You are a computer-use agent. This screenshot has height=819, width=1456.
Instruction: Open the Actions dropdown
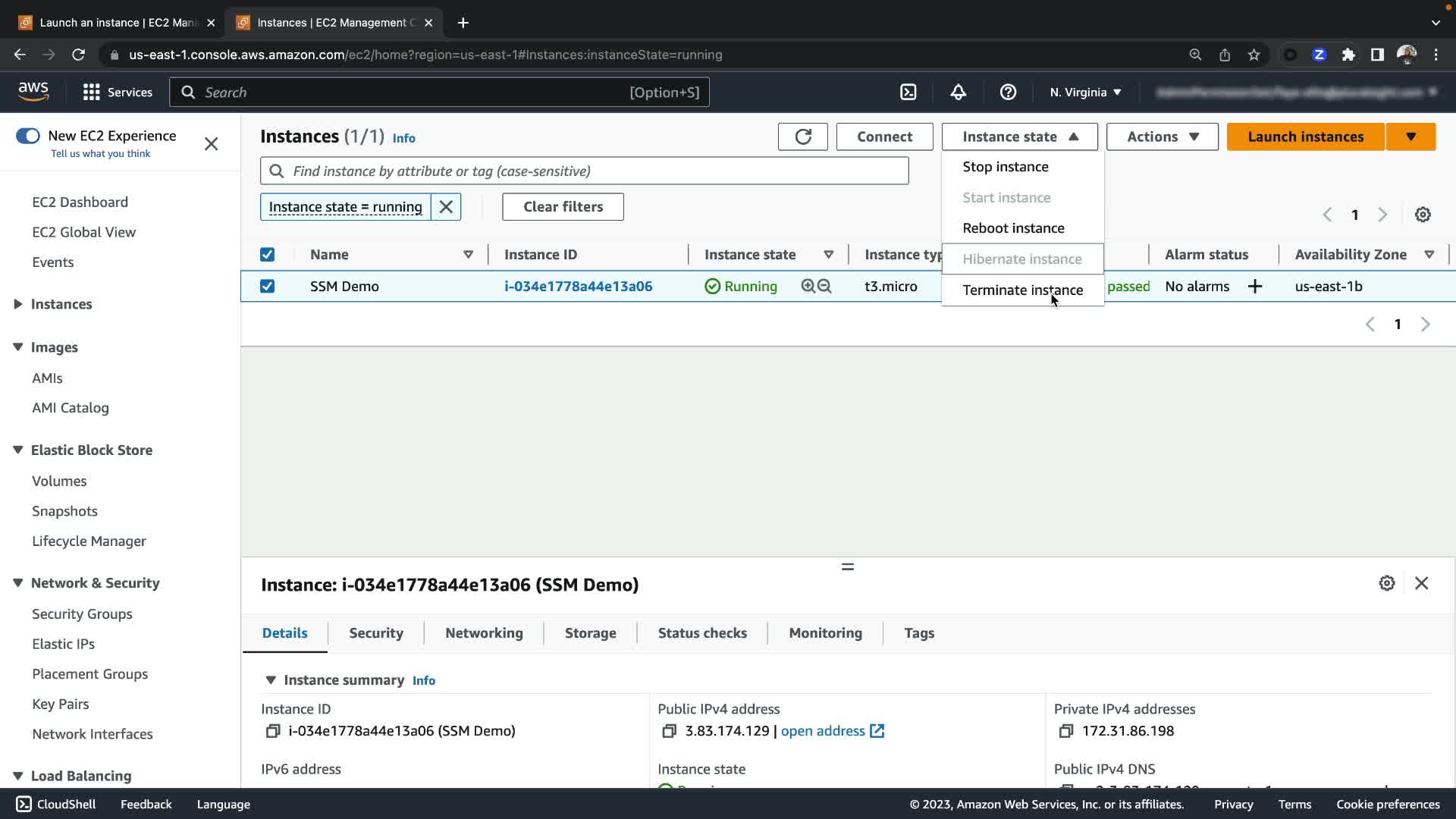1162,136
